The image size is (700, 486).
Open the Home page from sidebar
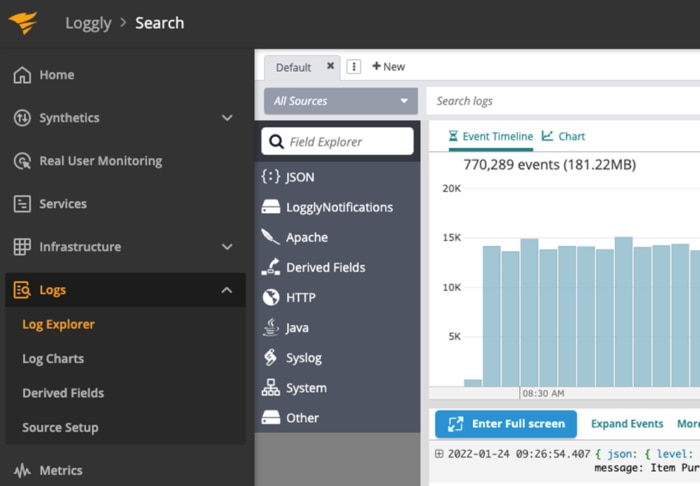click(56, 75)
